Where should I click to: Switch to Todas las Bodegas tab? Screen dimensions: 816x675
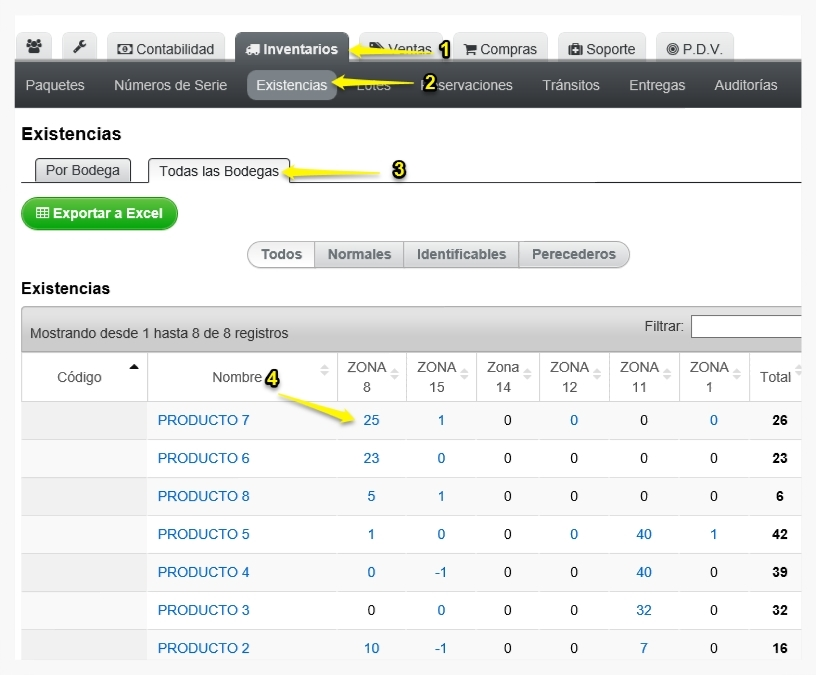click(219, 171)
